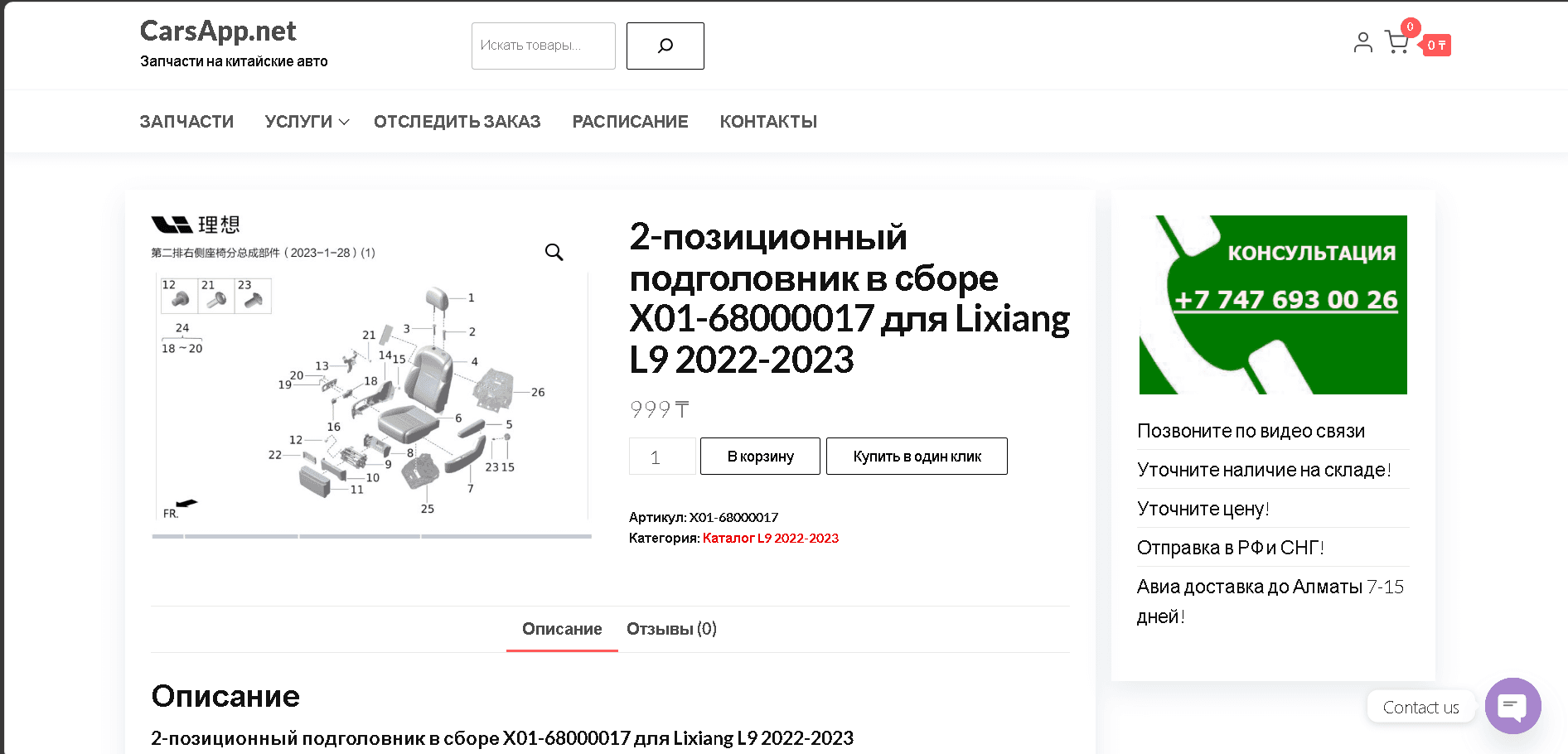The image size is (1568, 754).
Task: Click the quantity input field
Action: coord(661,456)
